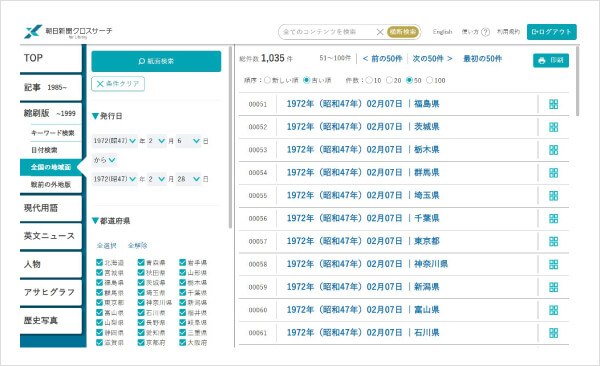The image size is (600, 366).
Task: Open page viewer icon for 石川県 row
Action: coord(553,333)
